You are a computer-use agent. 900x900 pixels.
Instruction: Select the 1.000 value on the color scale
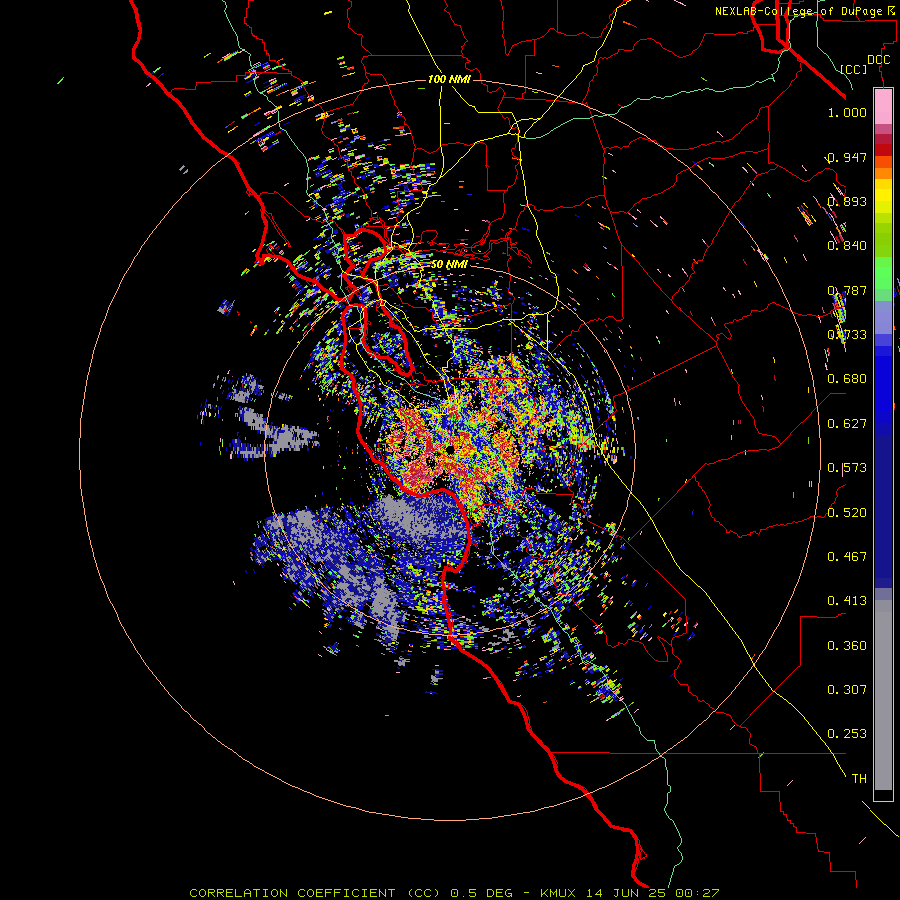pyautogui.click(x=847, y=112)
